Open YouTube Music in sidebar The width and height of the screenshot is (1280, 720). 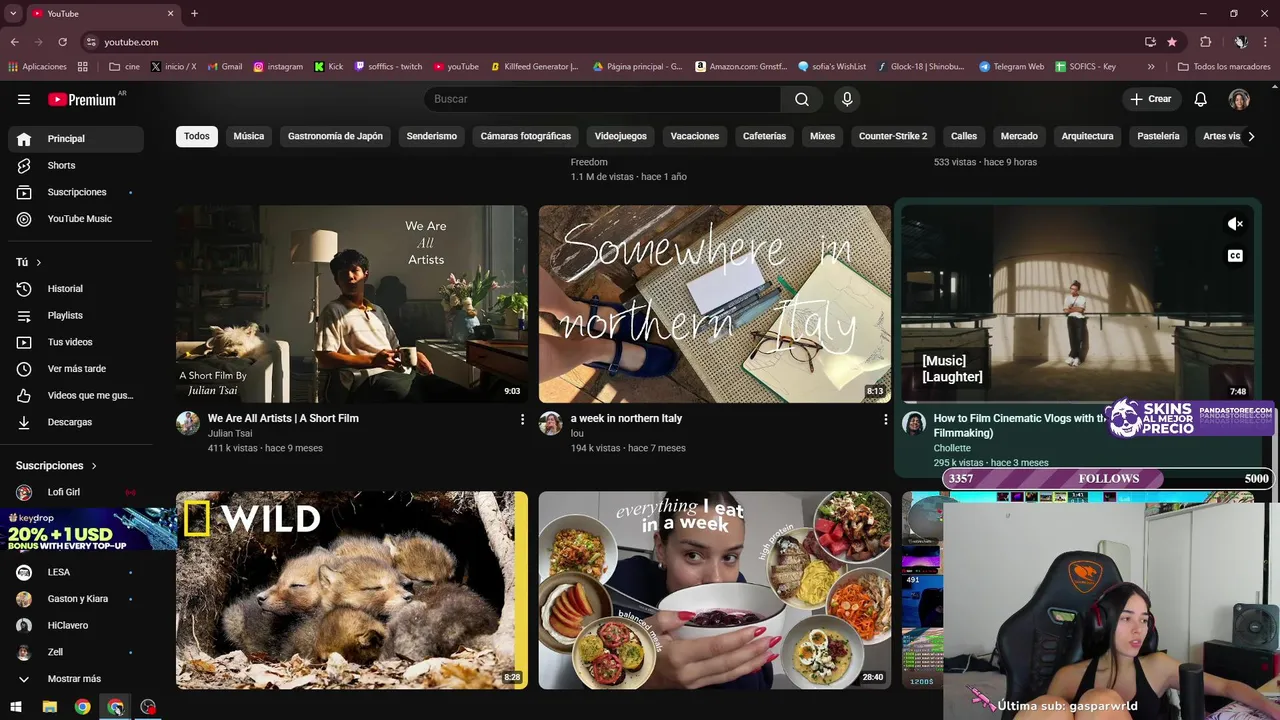pos(76,219)
